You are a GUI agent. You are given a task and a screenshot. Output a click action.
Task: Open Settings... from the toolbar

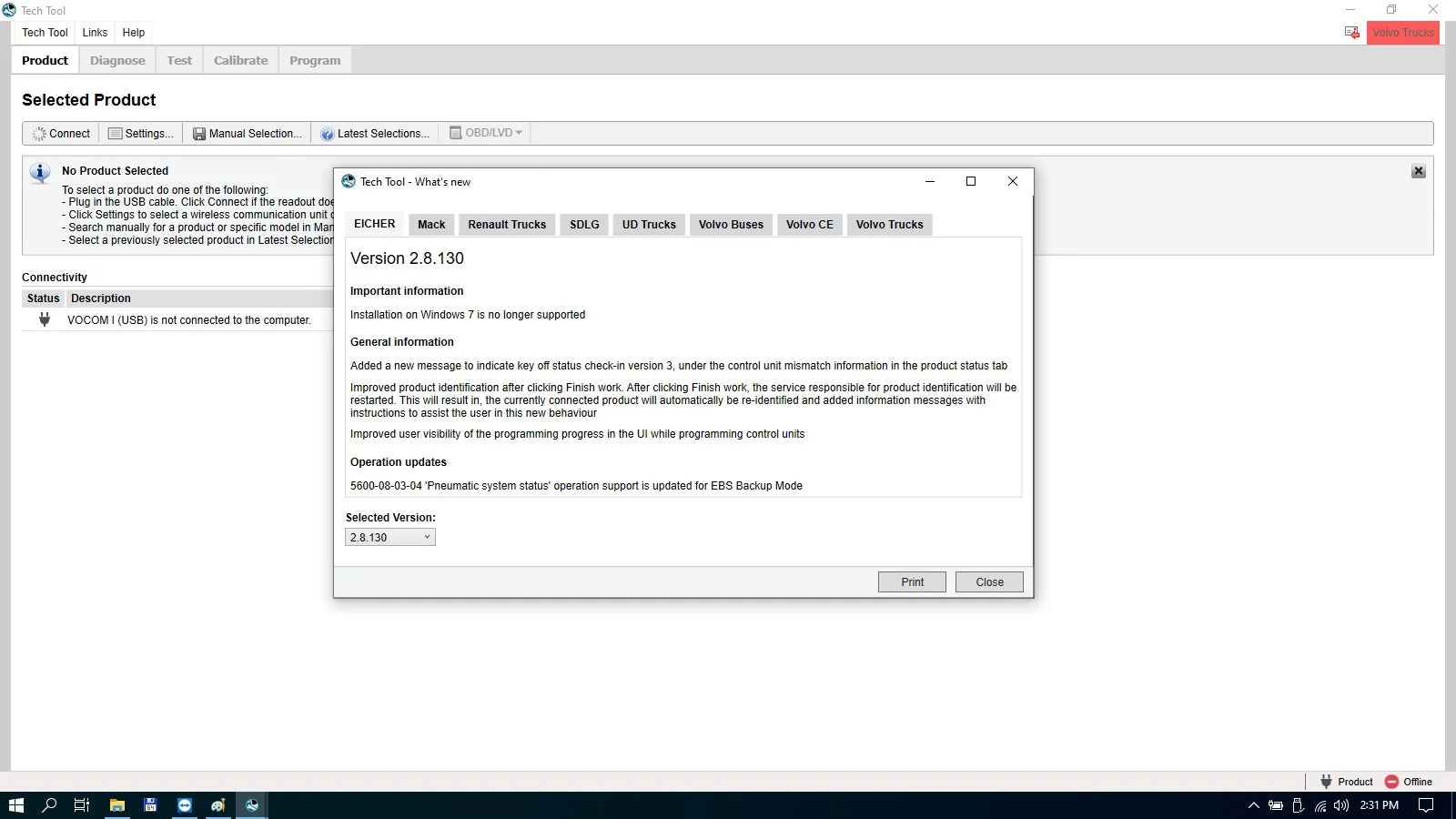tap(141, 133)
